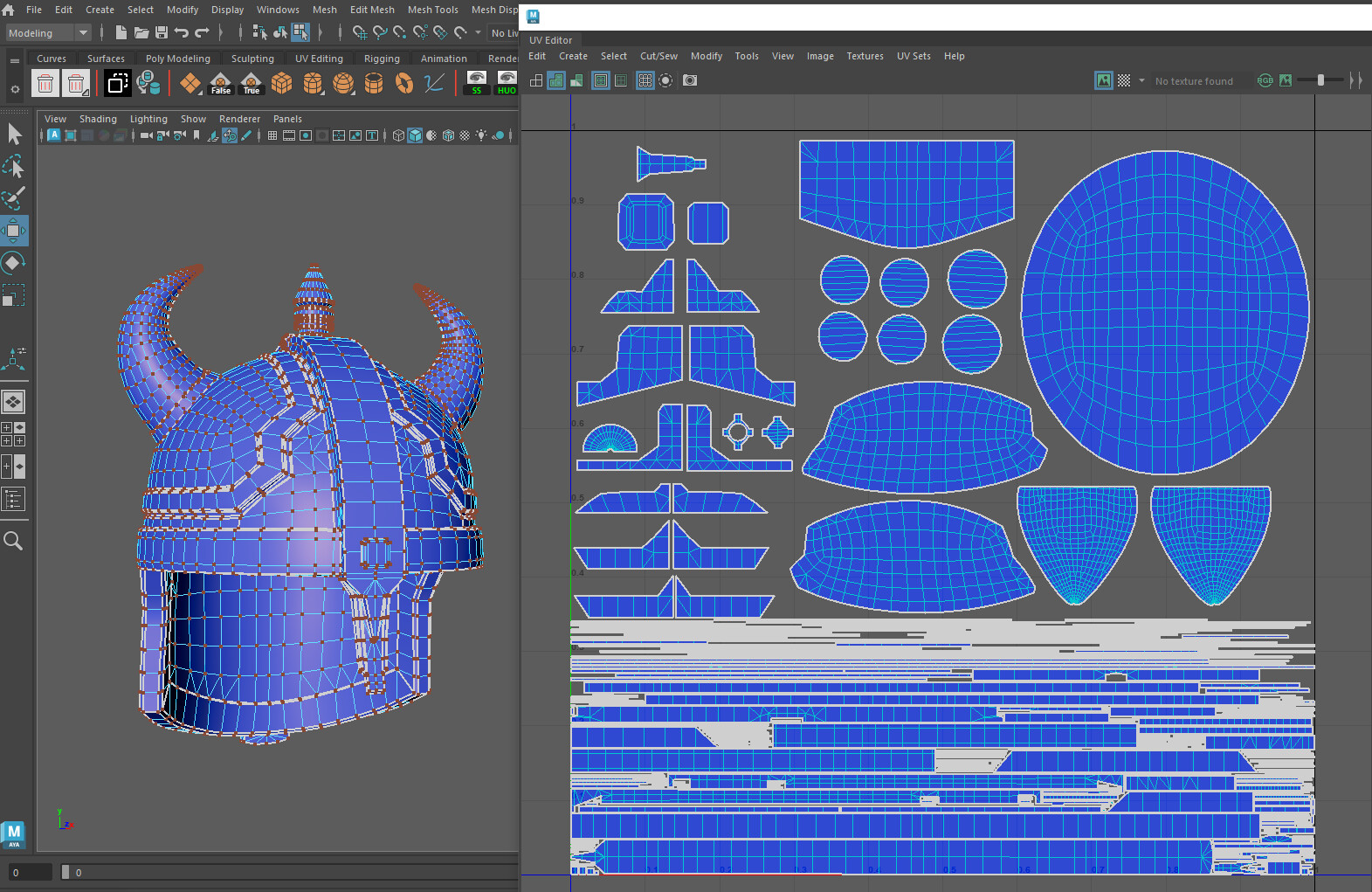
Task: Expand the checker options dropdown arrow
Action: click(1141, 80)
